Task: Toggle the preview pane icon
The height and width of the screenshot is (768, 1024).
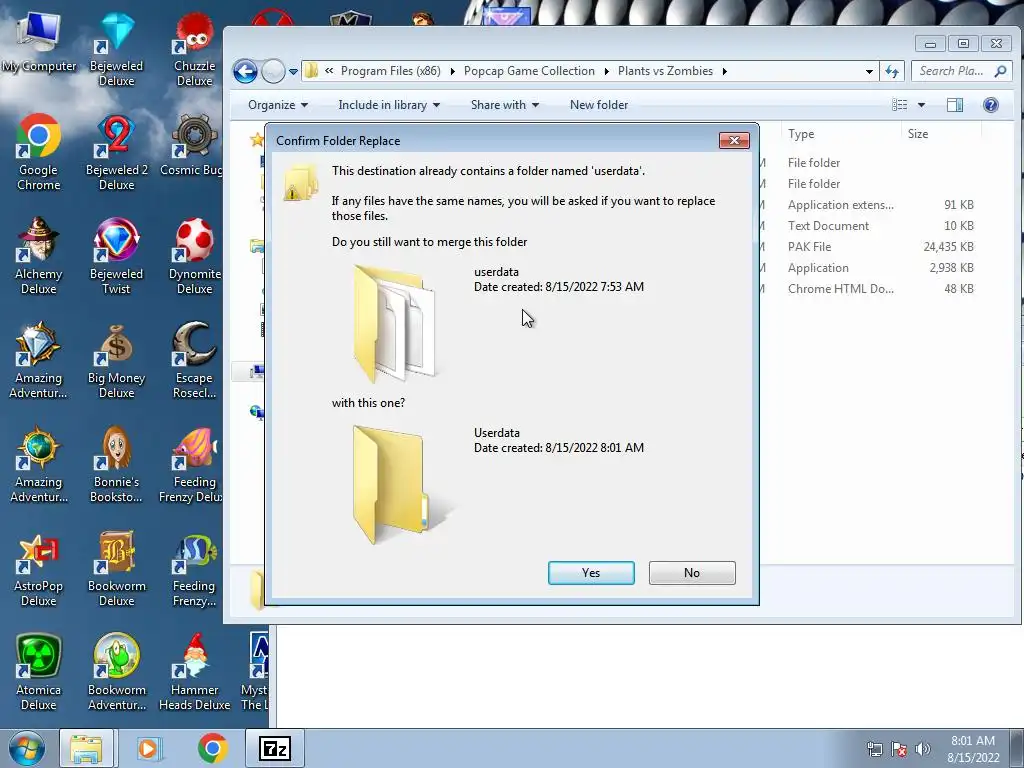Action: (955, 104)
